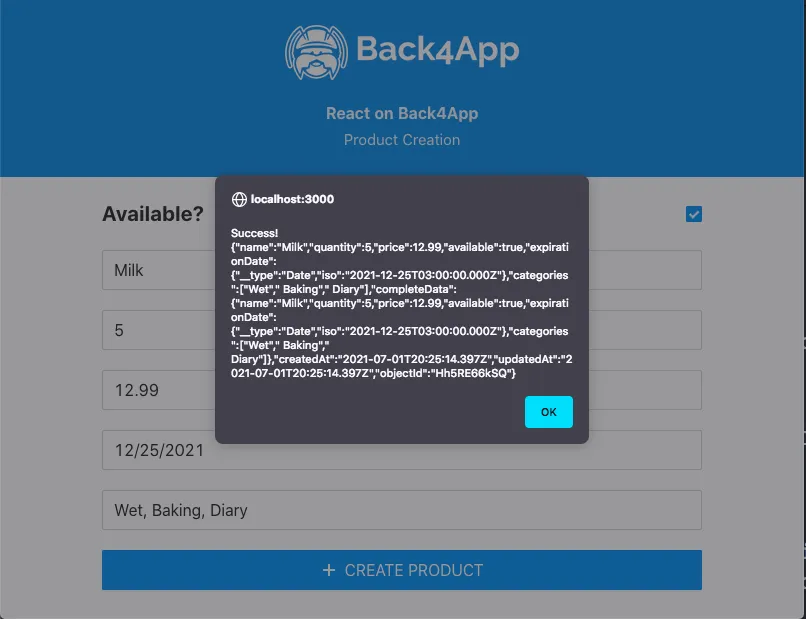Click the right end of the price field

645,390
